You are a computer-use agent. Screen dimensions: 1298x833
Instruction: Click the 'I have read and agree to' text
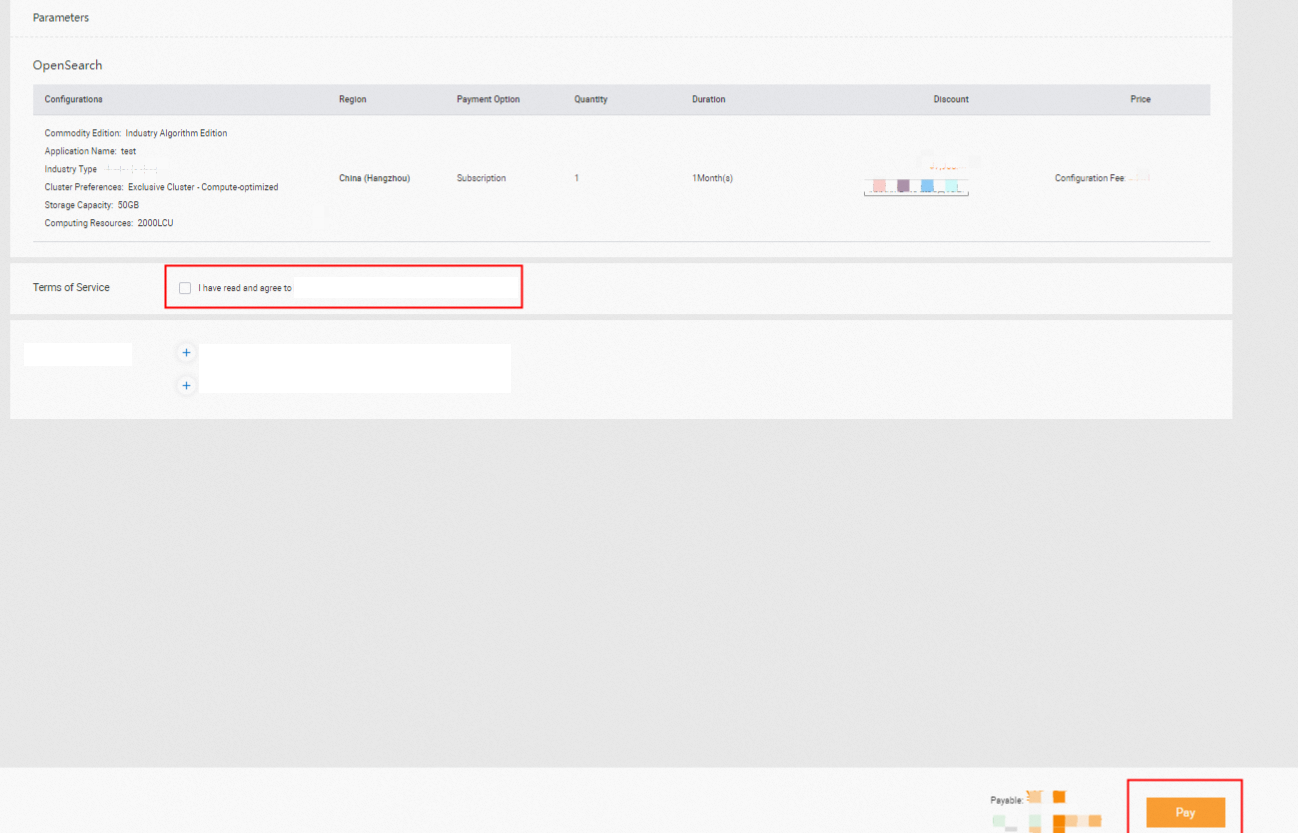tap(245, 288)
